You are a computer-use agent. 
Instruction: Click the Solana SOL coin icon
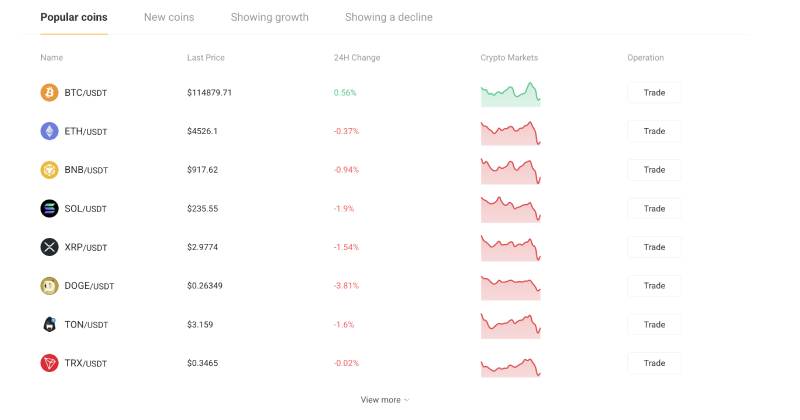(49, 209)
